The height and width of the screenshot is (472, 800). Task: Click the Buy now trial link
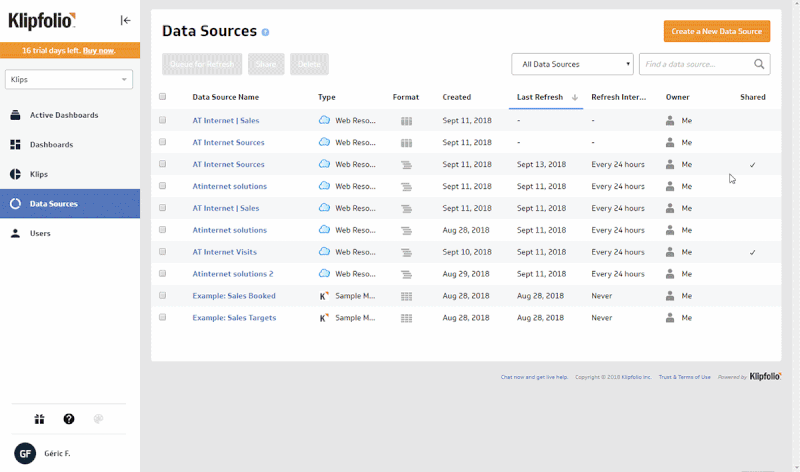coord(98,50)
